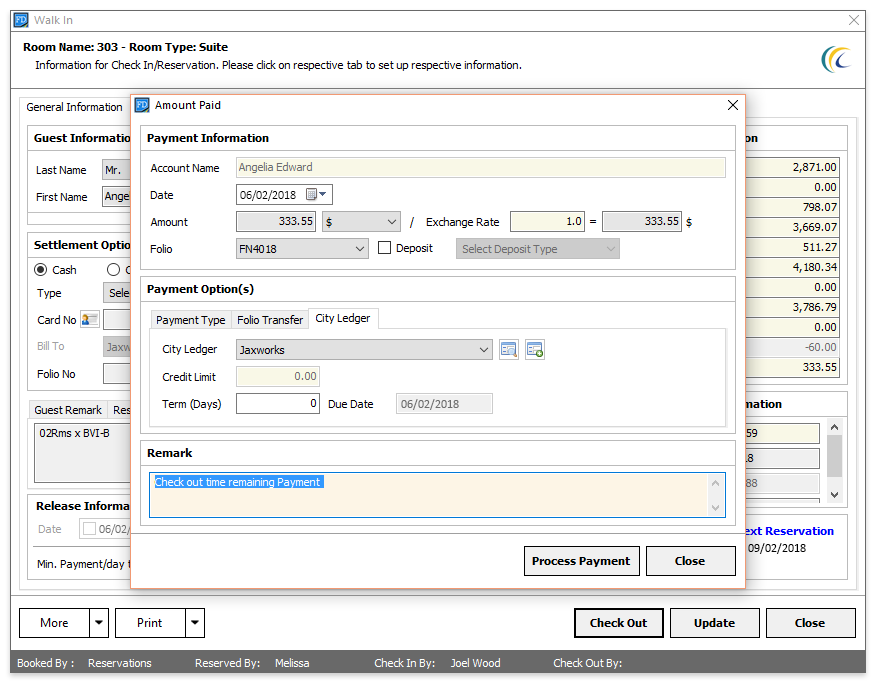The width and height of the screenshot is (876, 683).
Task: Open the General Information tab
Action: 74,107
